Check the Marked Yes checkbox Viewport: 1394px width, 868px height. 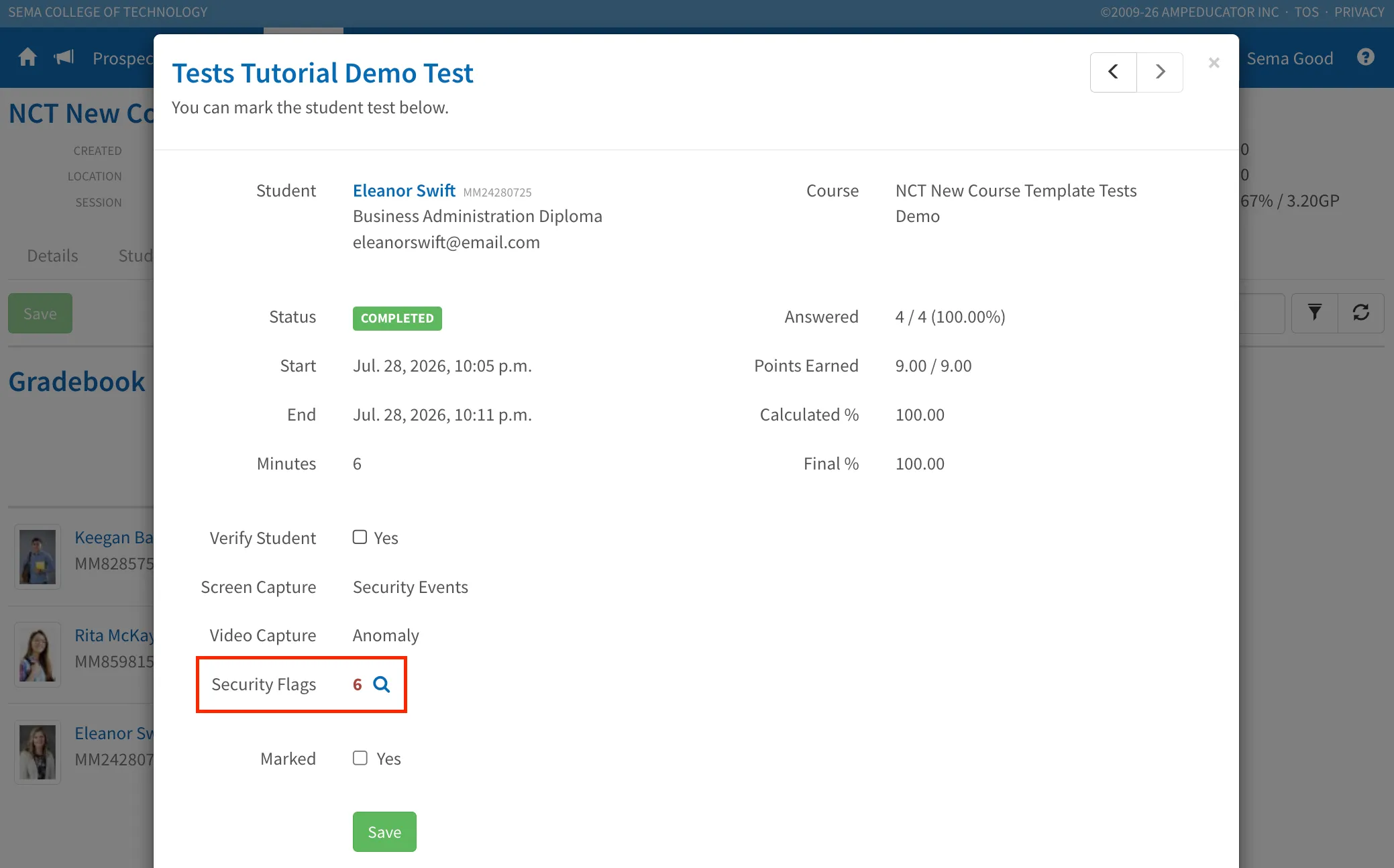click(360, 758)
